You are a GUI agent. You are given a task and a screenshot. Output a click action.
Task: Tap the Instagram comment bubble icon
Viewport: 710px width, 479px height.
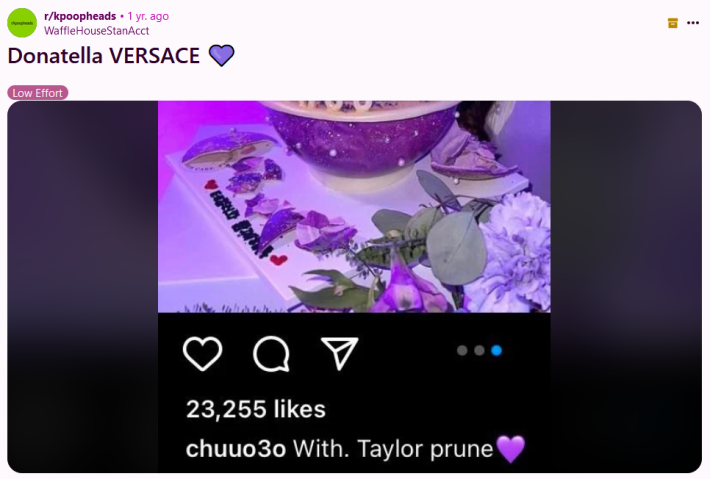pos(271,354)
